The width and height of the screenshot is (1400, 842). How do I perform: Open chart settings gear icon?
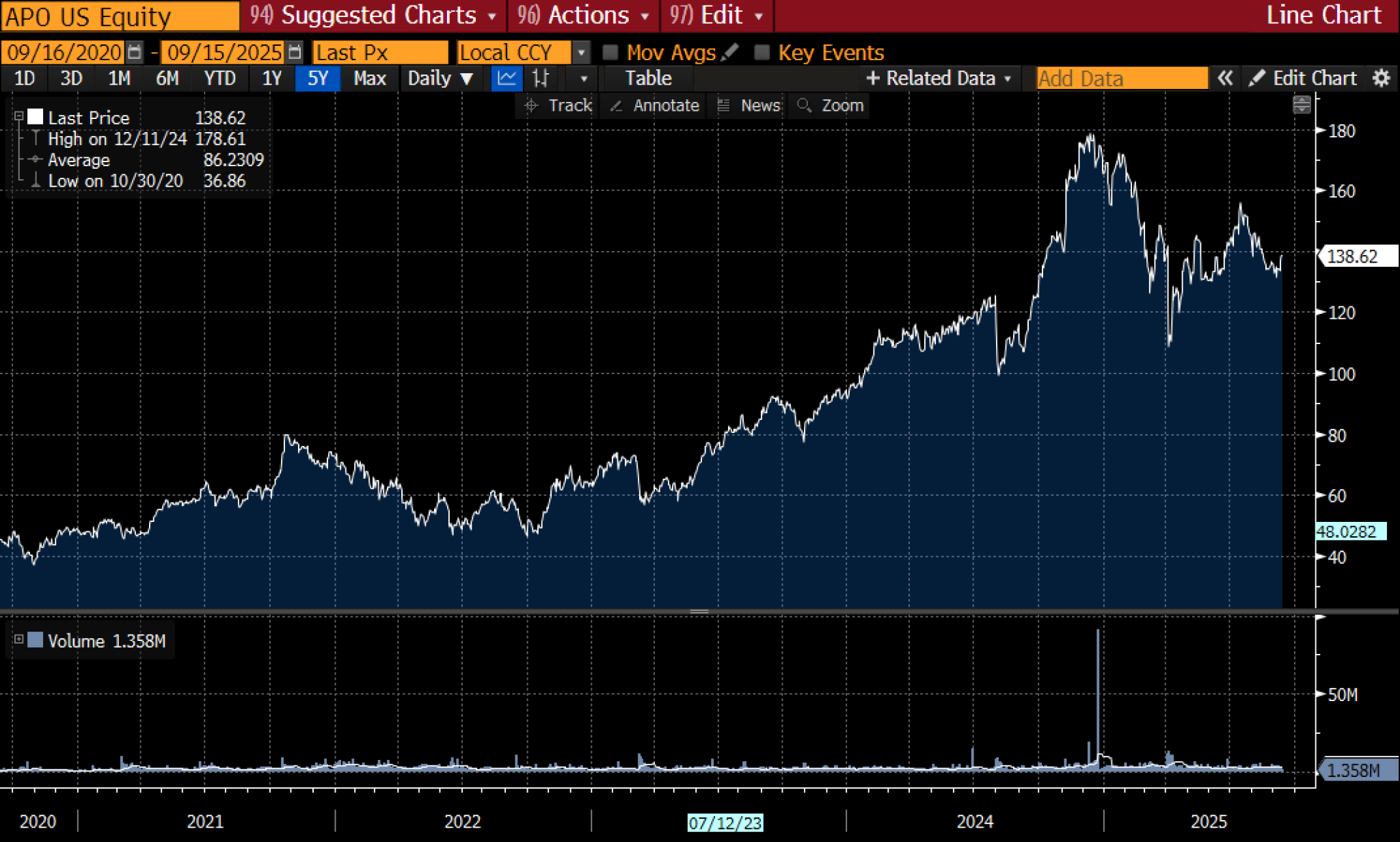point(1382,78)
